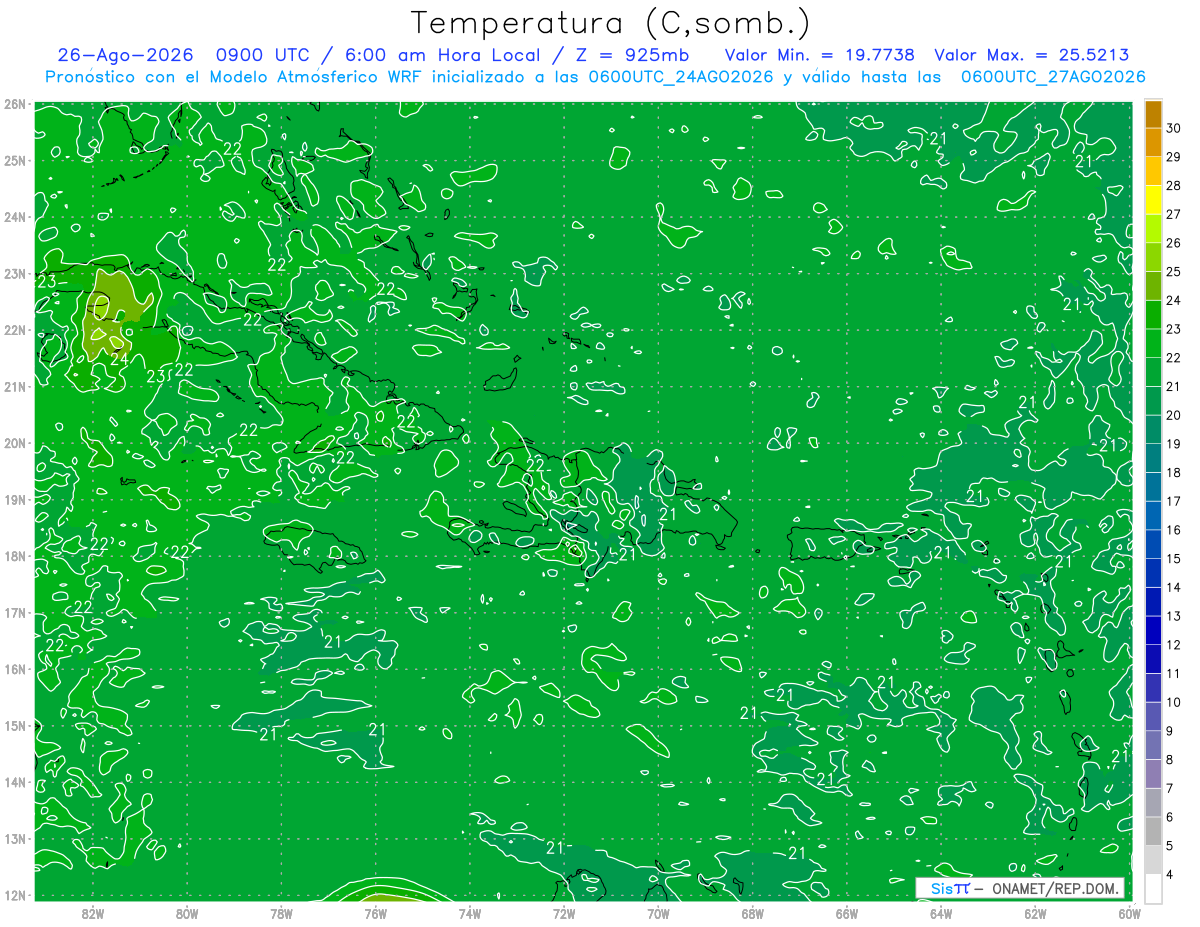Click the '66W' longitude label

(846, 913)
